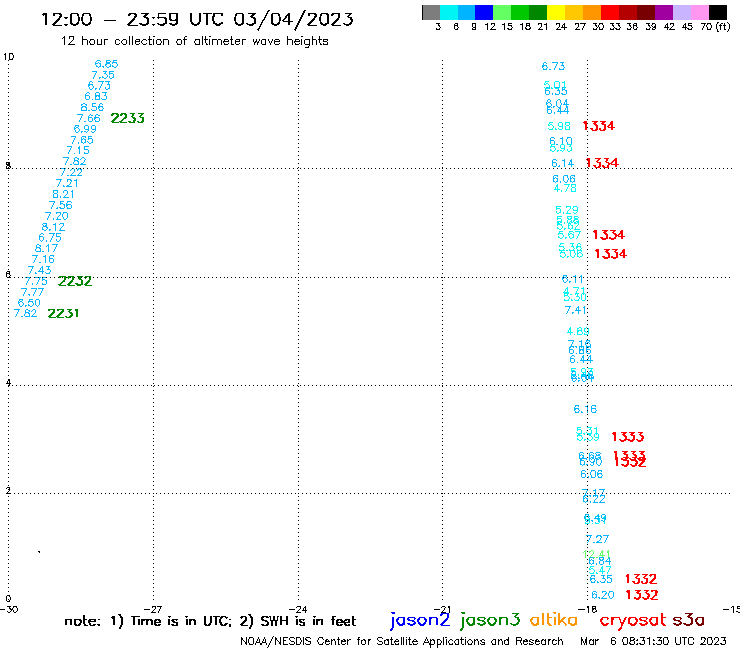This screenshot has height=650, width=740.
Task: Click the wave height value '4.78'
Action: [565, 188]
